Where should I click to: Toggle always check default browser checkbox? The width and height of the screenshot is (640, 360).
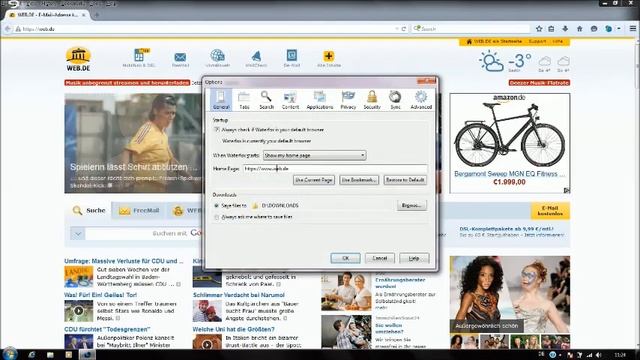tap(217, 129)
